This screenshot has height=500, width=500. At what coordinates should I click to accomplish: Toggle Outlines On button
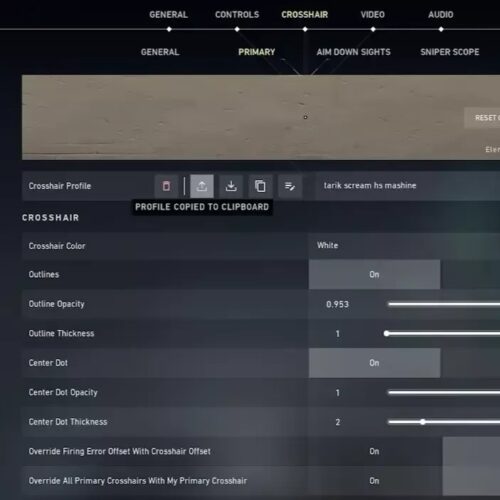click(374, 274)
